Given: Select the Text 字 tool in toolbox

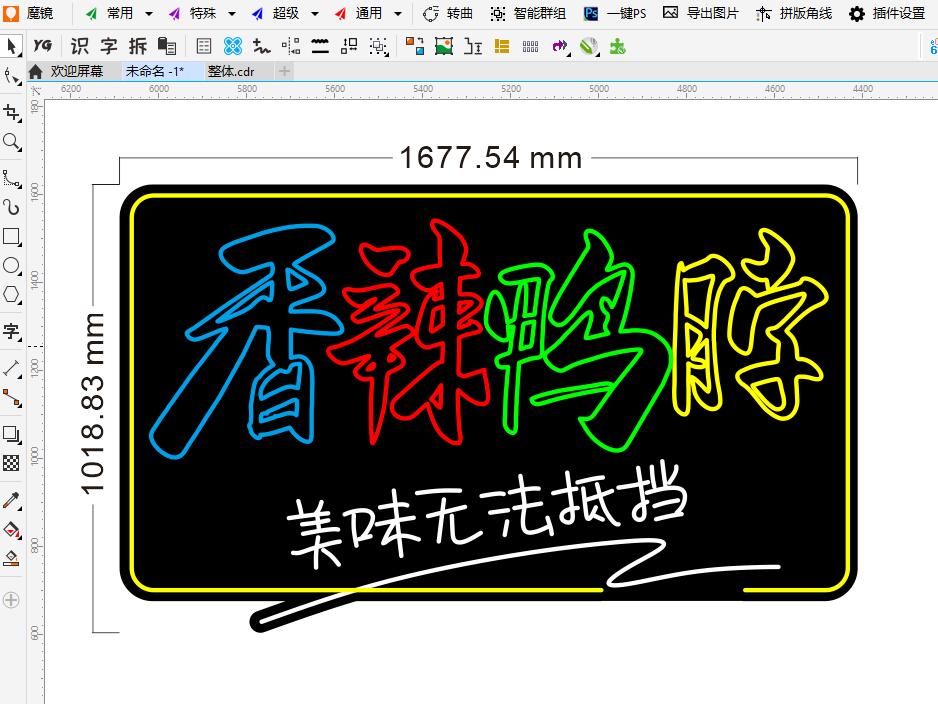Looking at the screenshot, I should click(x=12, y=331).
